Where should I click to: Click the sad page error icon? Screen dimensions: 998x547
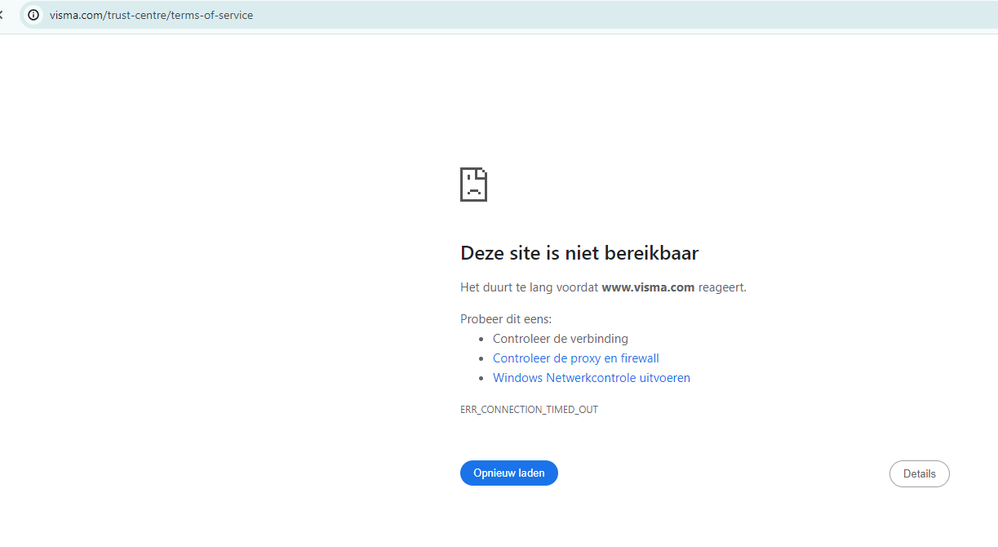pyautogui.click(x=474, y=185)
